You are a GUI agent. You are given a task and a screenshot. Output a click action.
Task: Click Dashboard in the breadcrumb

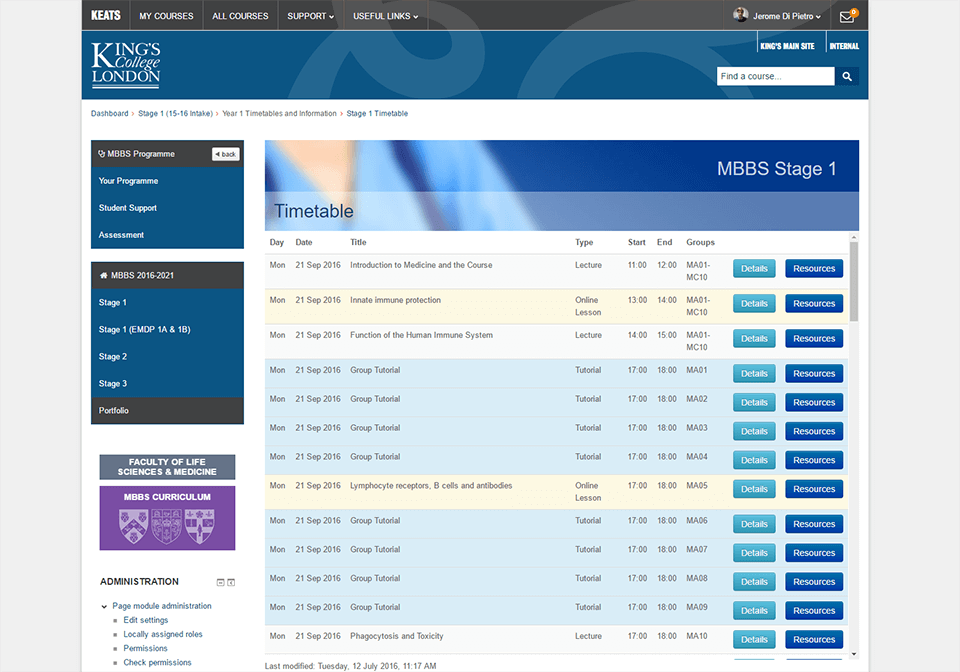tap(110, 113)
